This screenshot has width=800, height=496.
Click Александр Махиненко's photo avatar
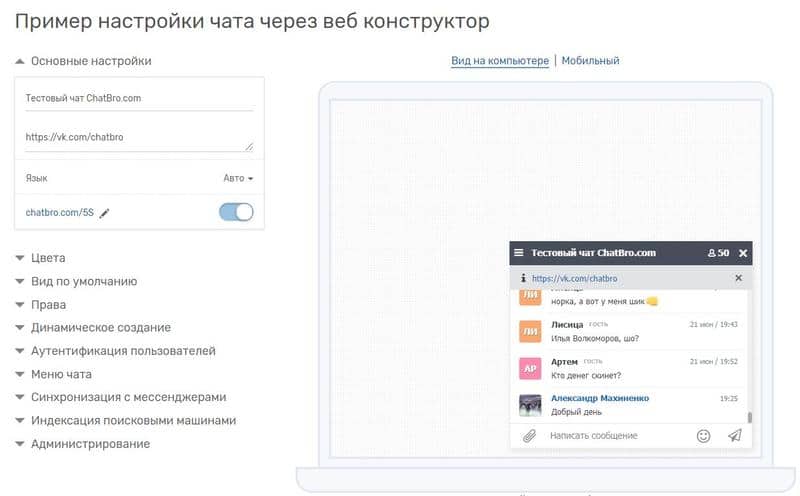pyautogui.click(x=530, y=405)
